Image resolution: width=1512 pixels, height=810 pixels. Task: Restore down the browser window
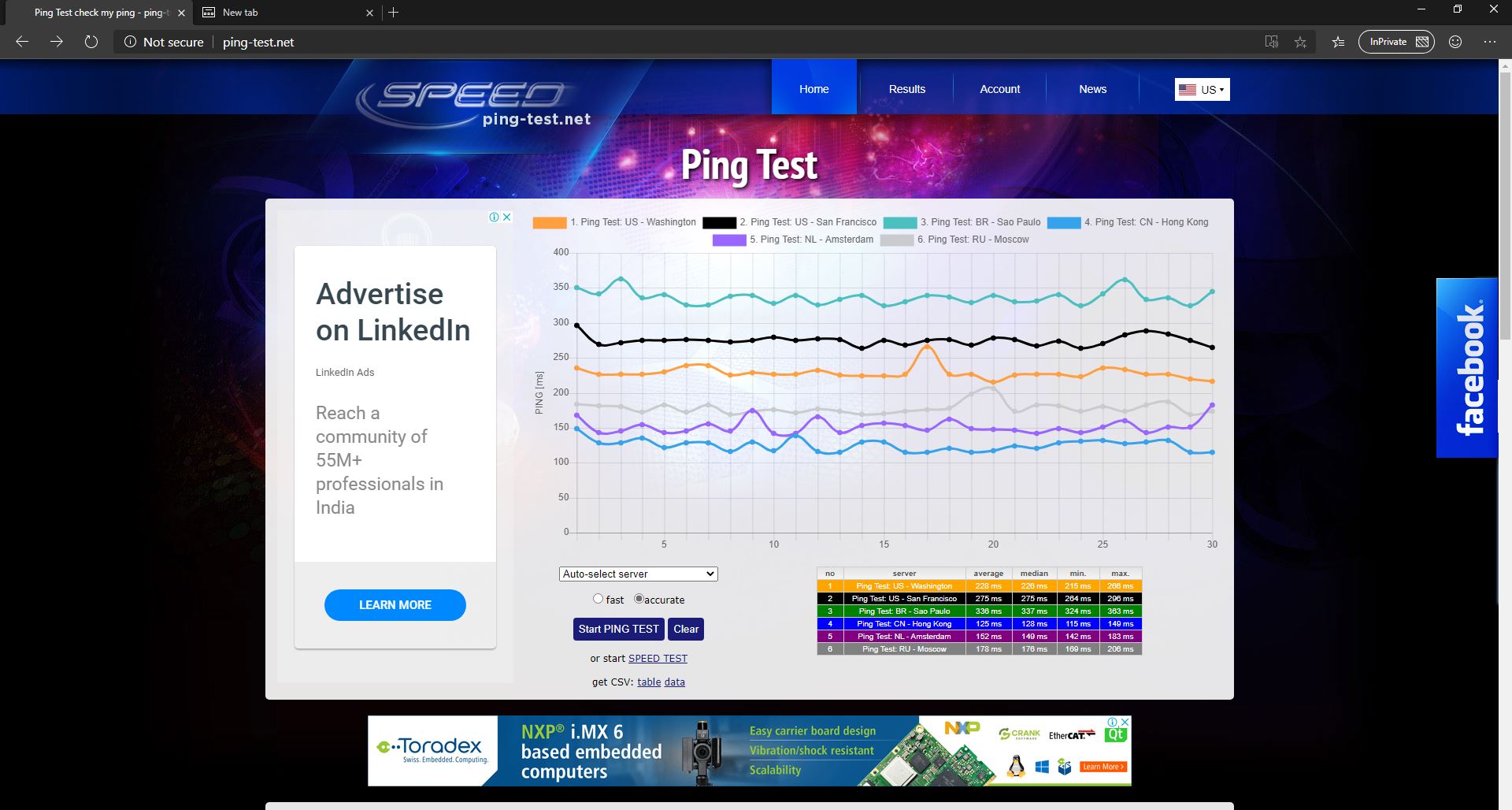point(1458,9)
